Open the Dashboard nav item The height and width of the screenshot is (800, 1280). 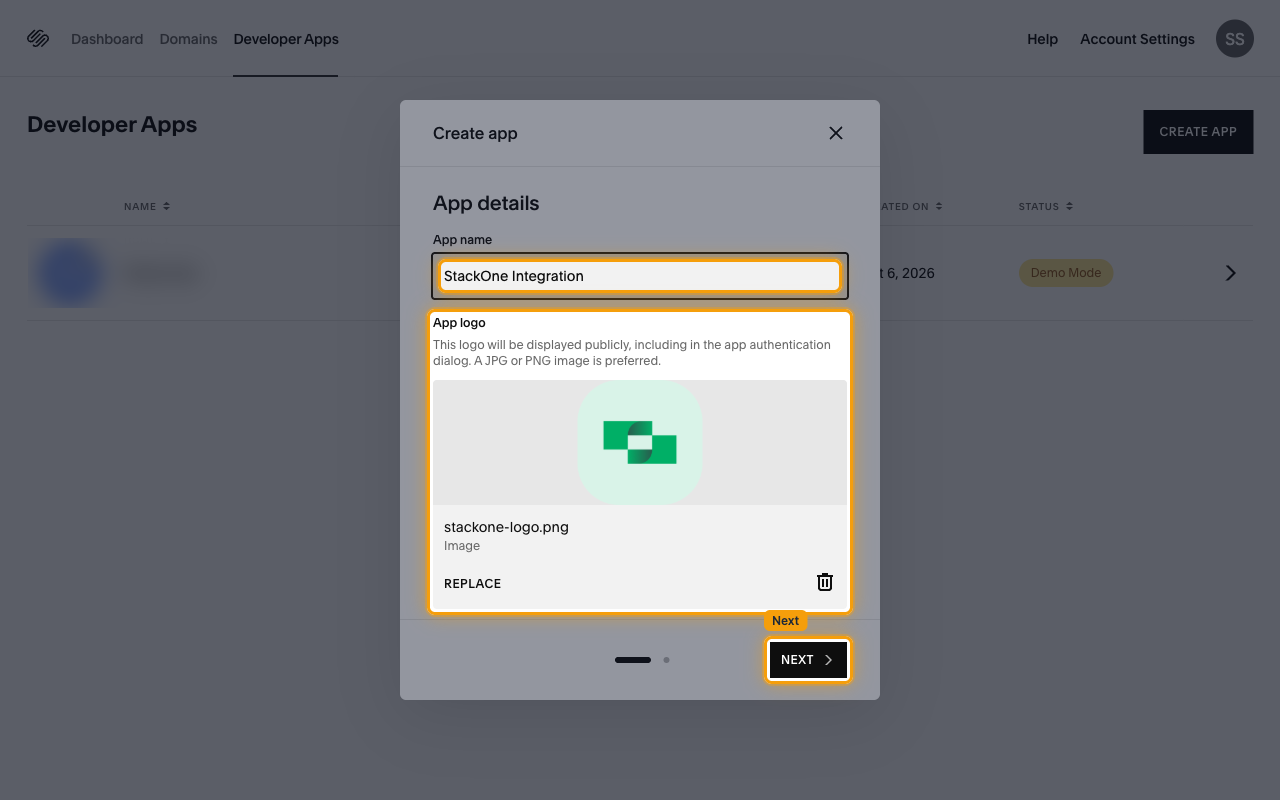(x=107, y=39)
